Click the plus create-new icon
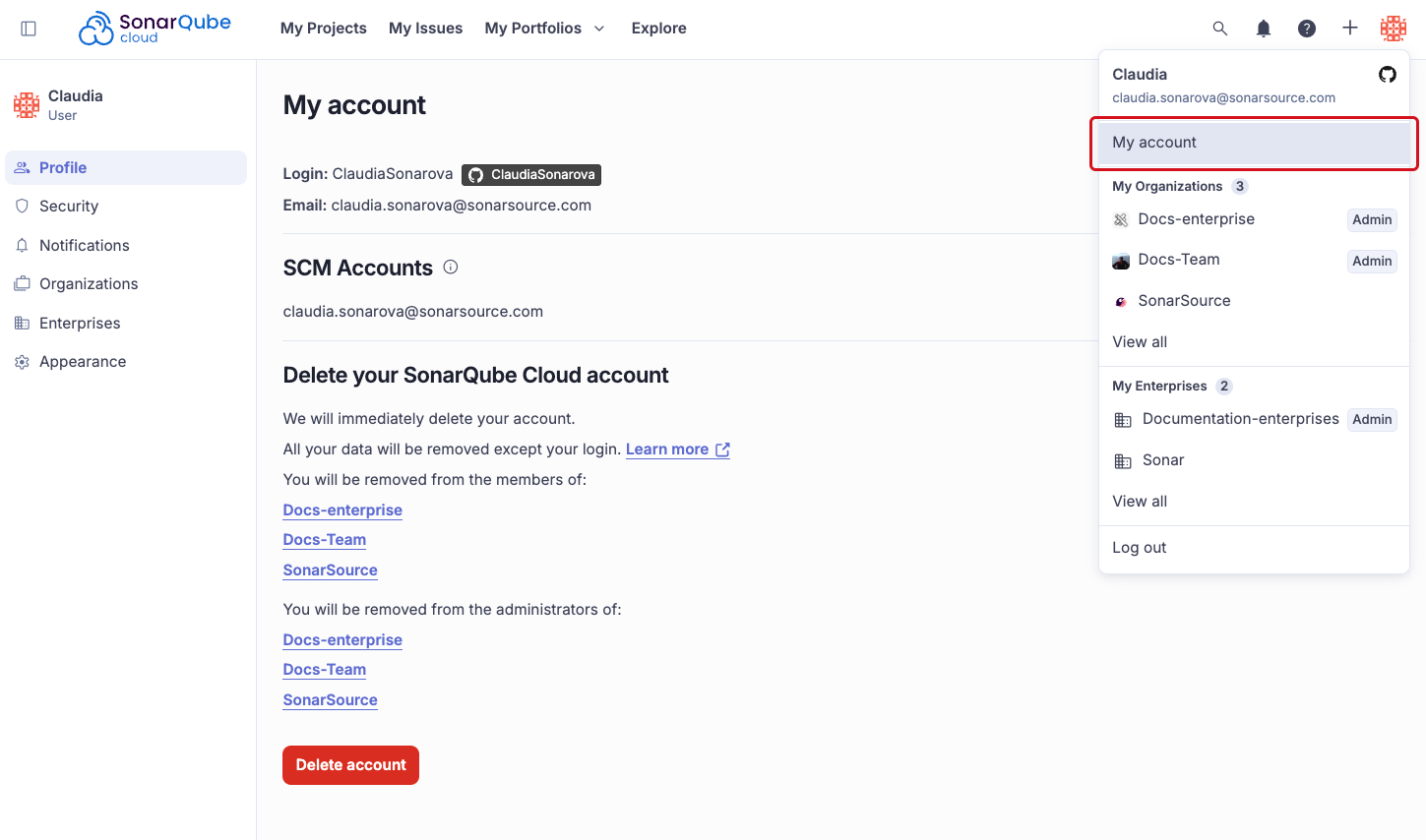This screenshot has width=1426, height=840. [1350, 29]
